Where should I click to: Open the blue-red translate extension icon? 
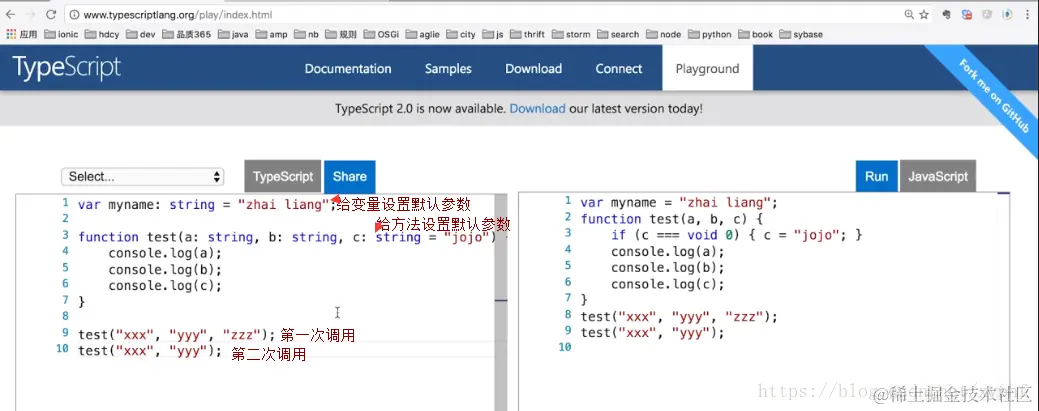[967, 15]
